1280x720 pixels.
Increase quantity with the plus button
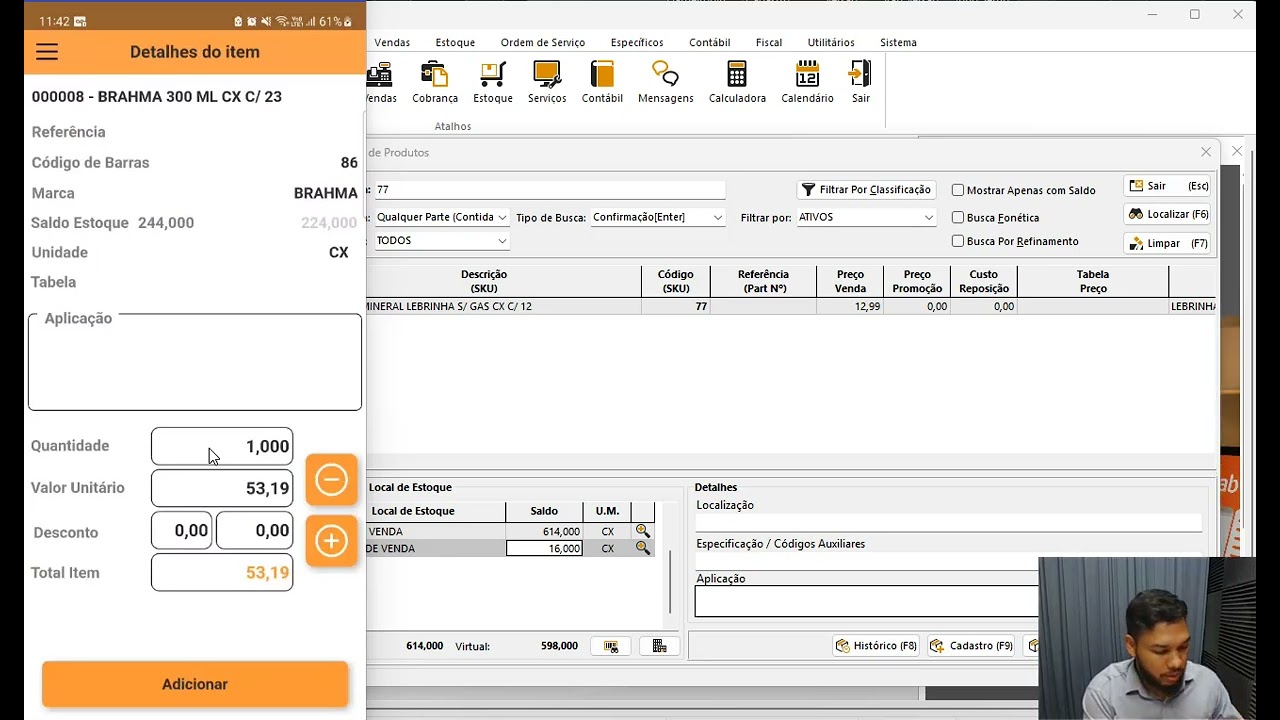(331, 541)
